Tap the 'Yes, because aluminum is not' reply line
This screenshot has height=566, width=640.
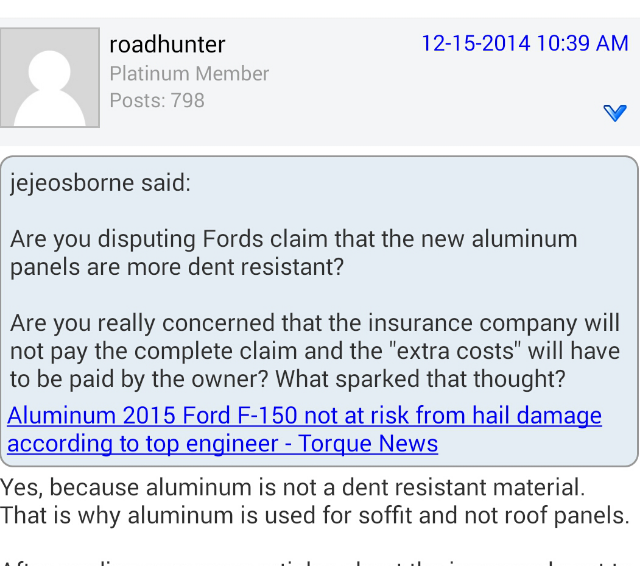click(293, 487)
